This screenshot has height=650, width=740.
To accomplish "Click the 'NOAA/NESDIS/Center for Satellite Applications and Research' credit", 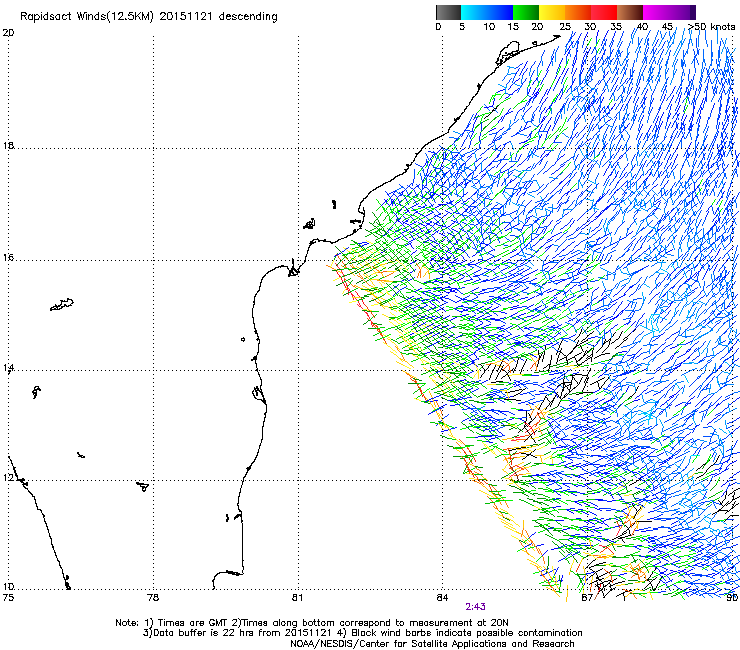I will pyautogui.click(x=432, y=644).
